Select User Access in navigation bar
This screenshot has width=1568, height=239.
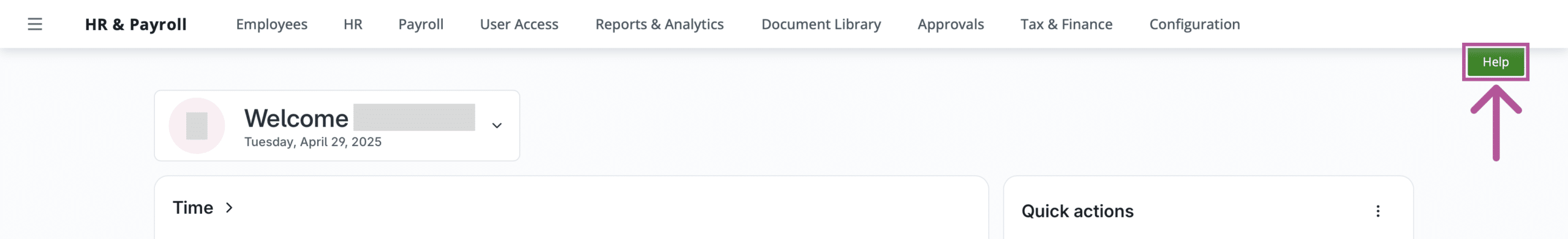519,24
